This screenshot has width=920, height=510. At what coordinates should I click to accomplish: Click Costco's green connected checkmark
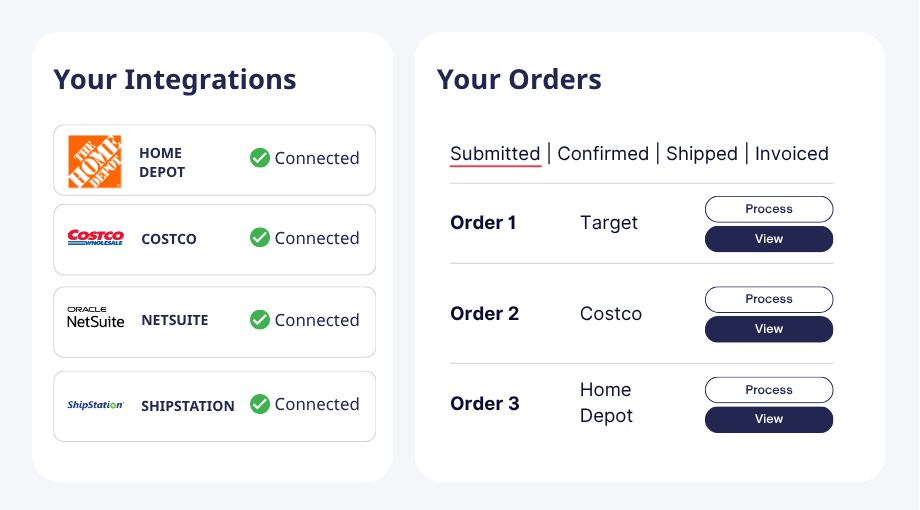coord(260,238)
